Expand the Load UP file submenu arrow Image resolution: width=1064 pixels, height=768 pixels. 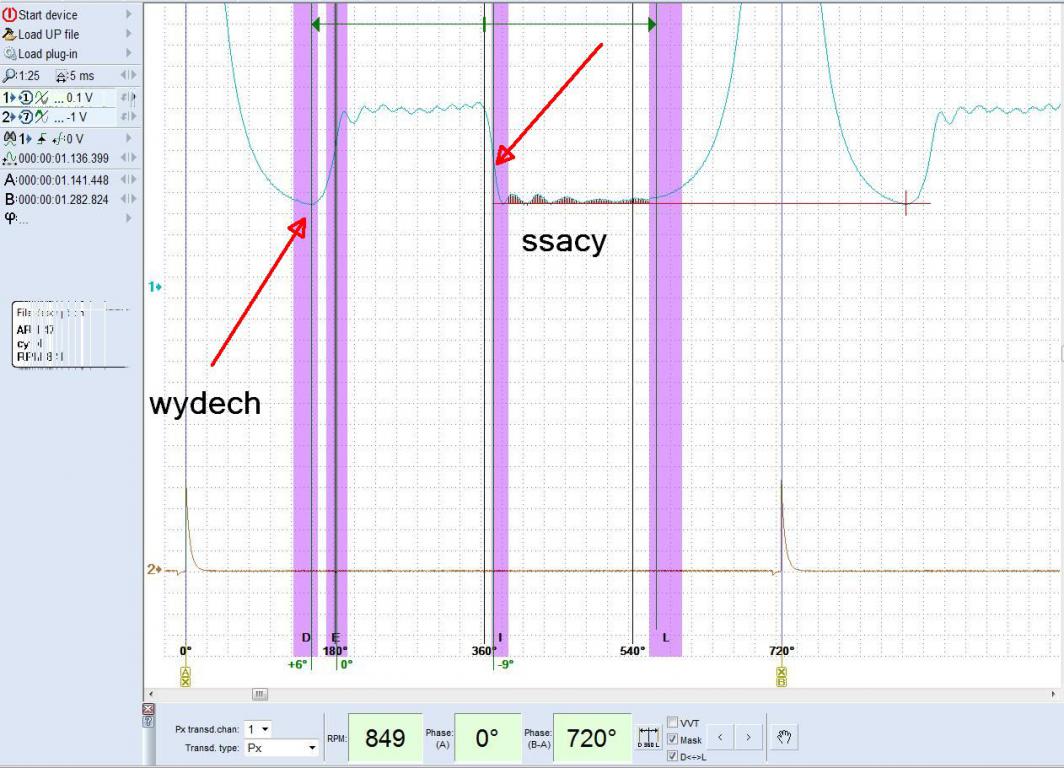click(128, 34)
